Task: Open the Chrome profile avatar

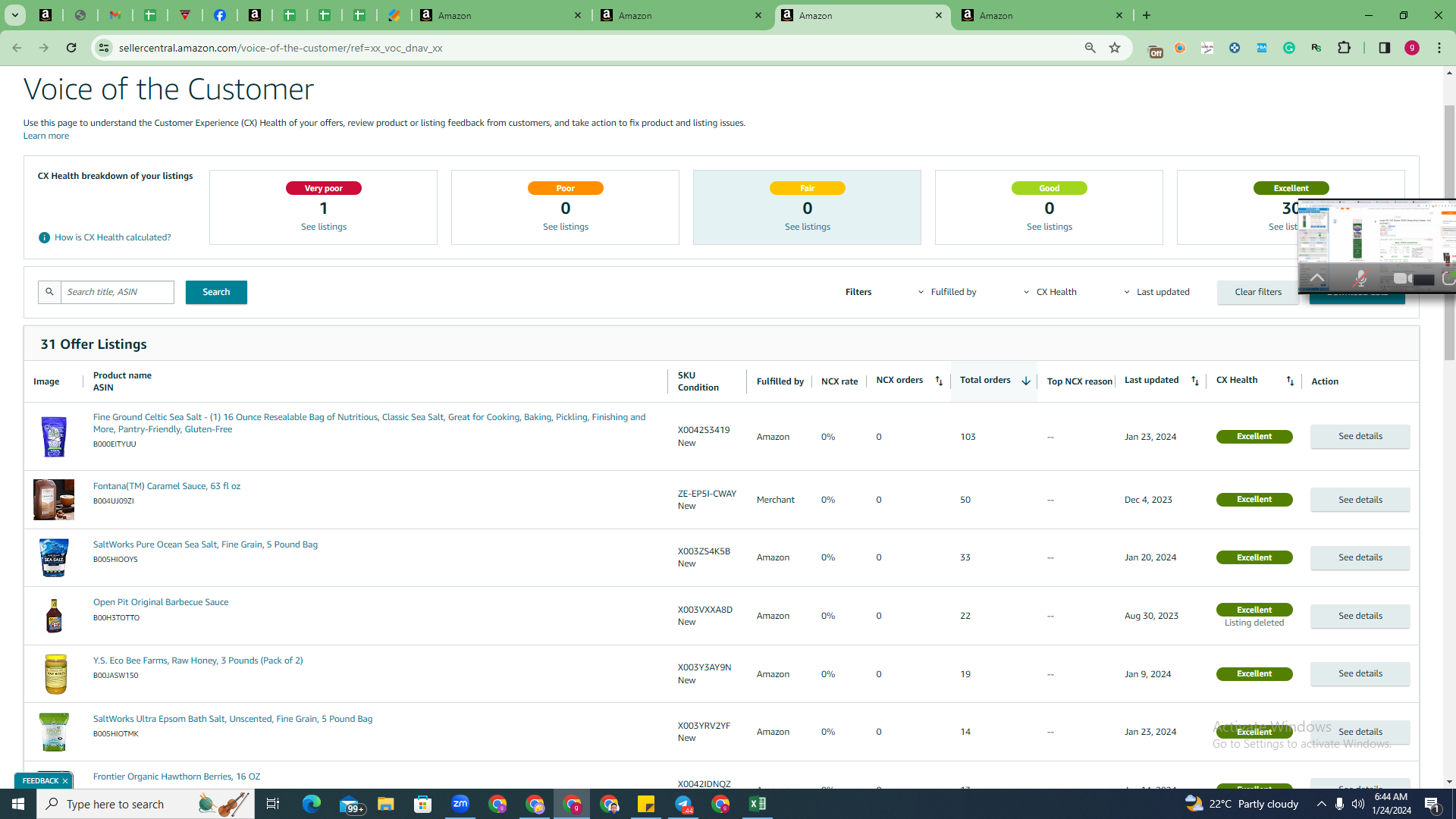Action: coord(1412,48)
